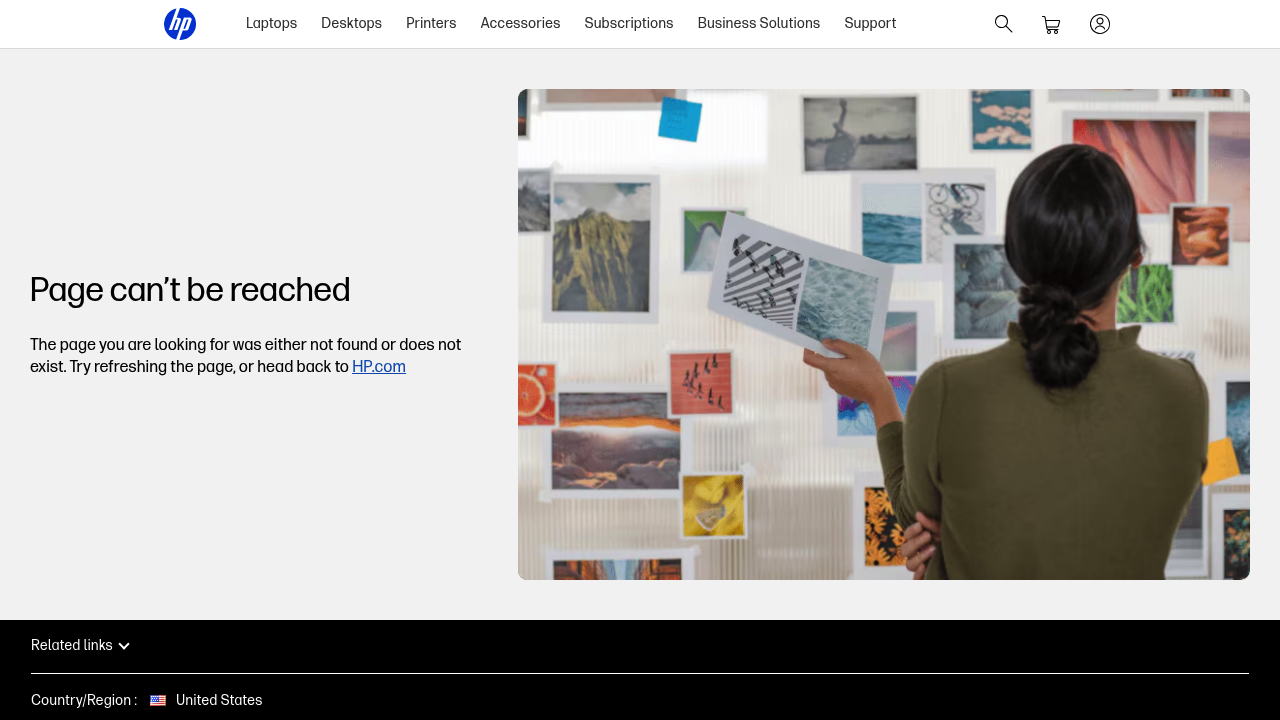Viewport: 1280px width, 720px height.
Task: Expand the Related links section
Action: tap(80, 645)
